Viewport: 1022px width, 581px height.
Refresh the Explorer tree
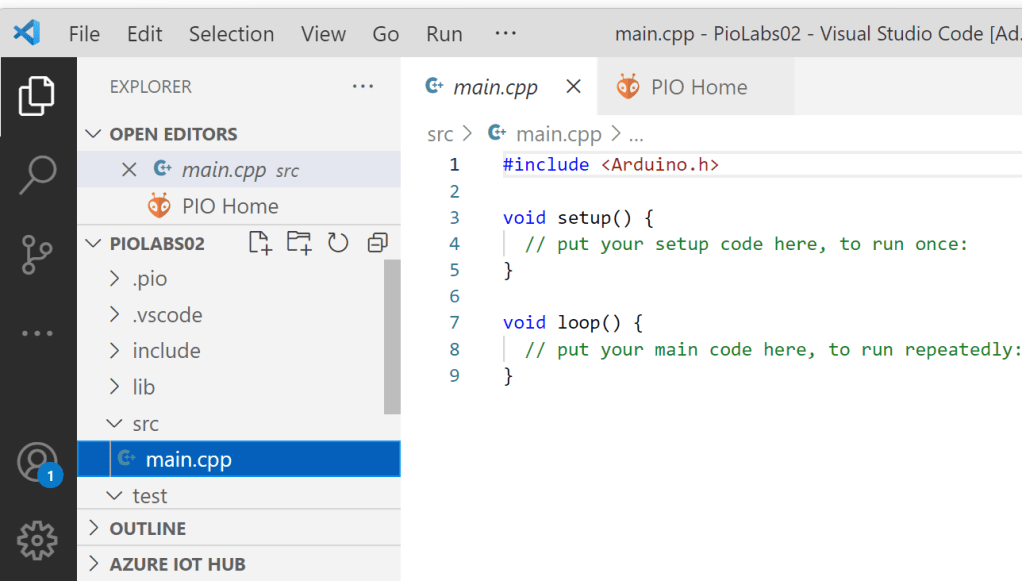[x=337, y=242]
